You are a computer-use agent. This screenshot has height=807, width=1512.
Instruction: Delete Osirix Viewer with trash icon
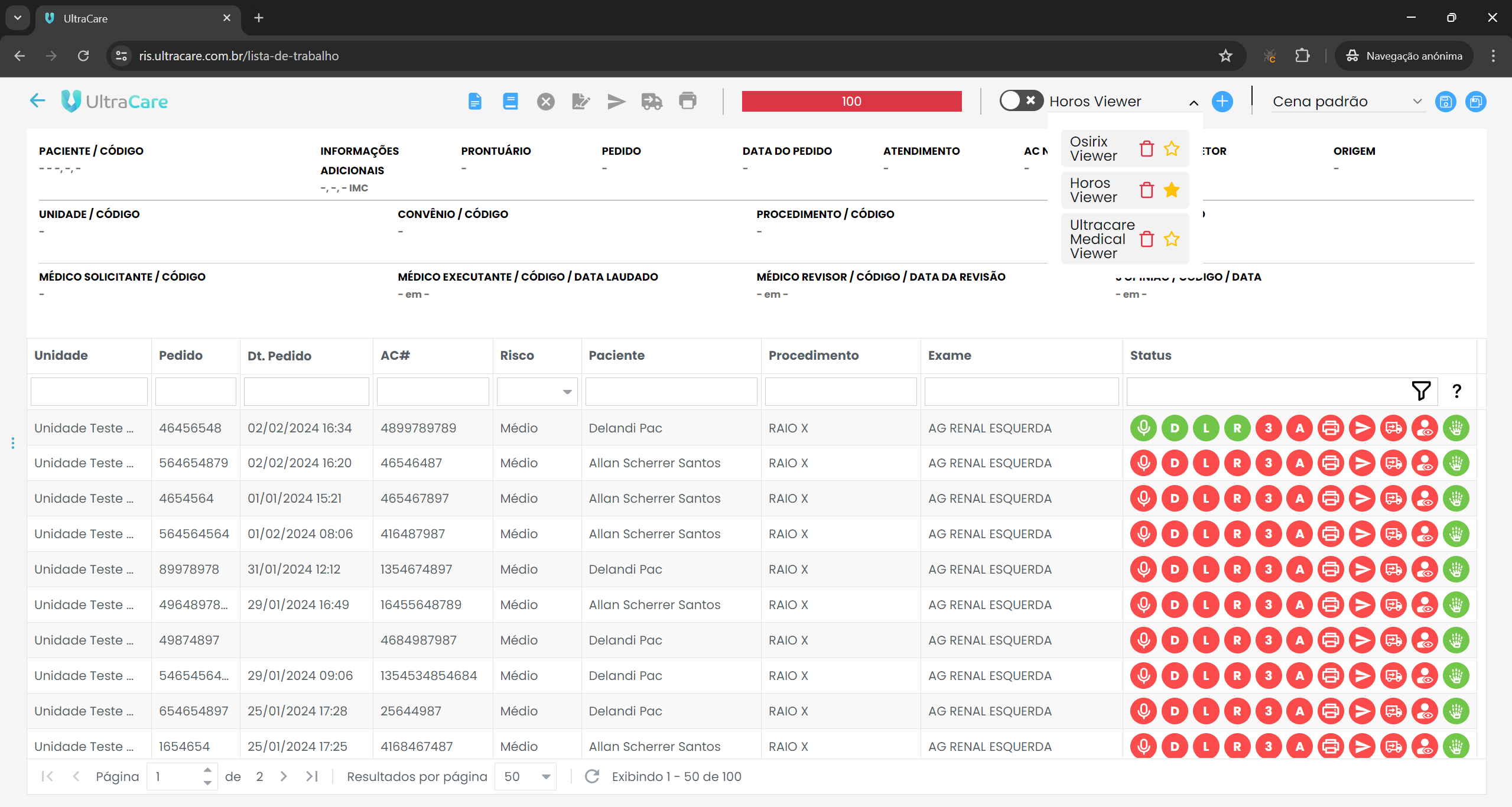pos(1146,148)
